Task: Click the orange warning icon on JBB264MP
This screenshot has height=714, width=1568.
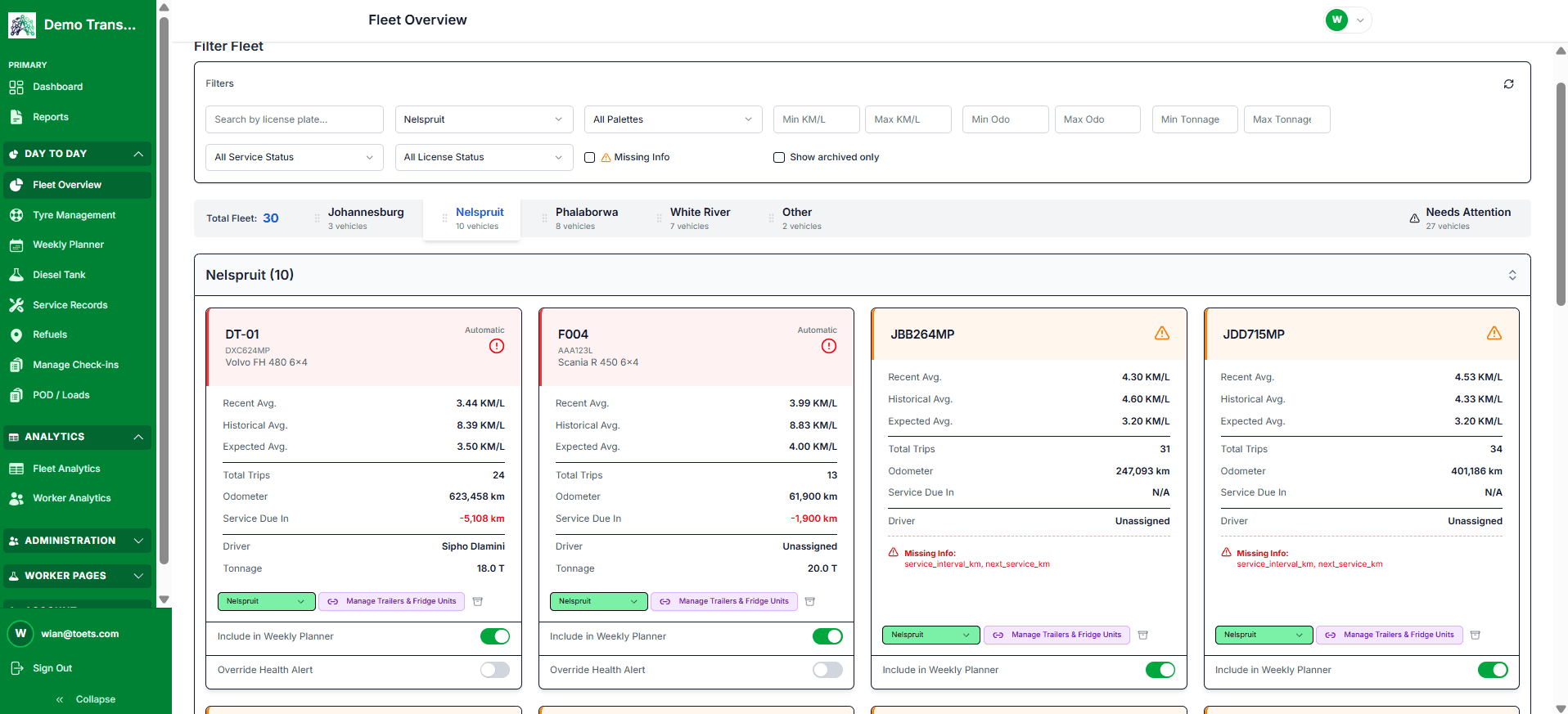Action: [x=1162, y=333]
